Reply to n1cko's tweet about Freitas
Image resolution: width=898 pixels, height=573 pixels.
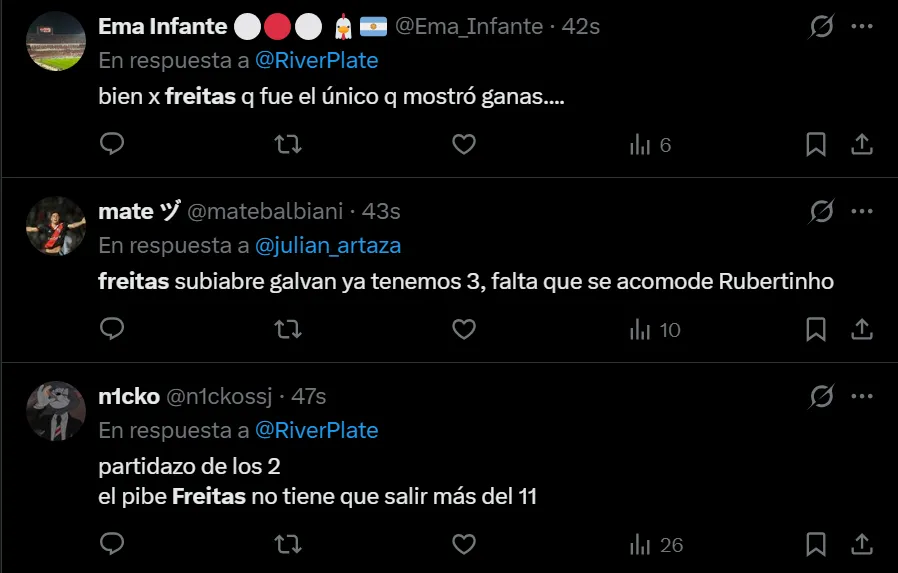click(113, 544)
